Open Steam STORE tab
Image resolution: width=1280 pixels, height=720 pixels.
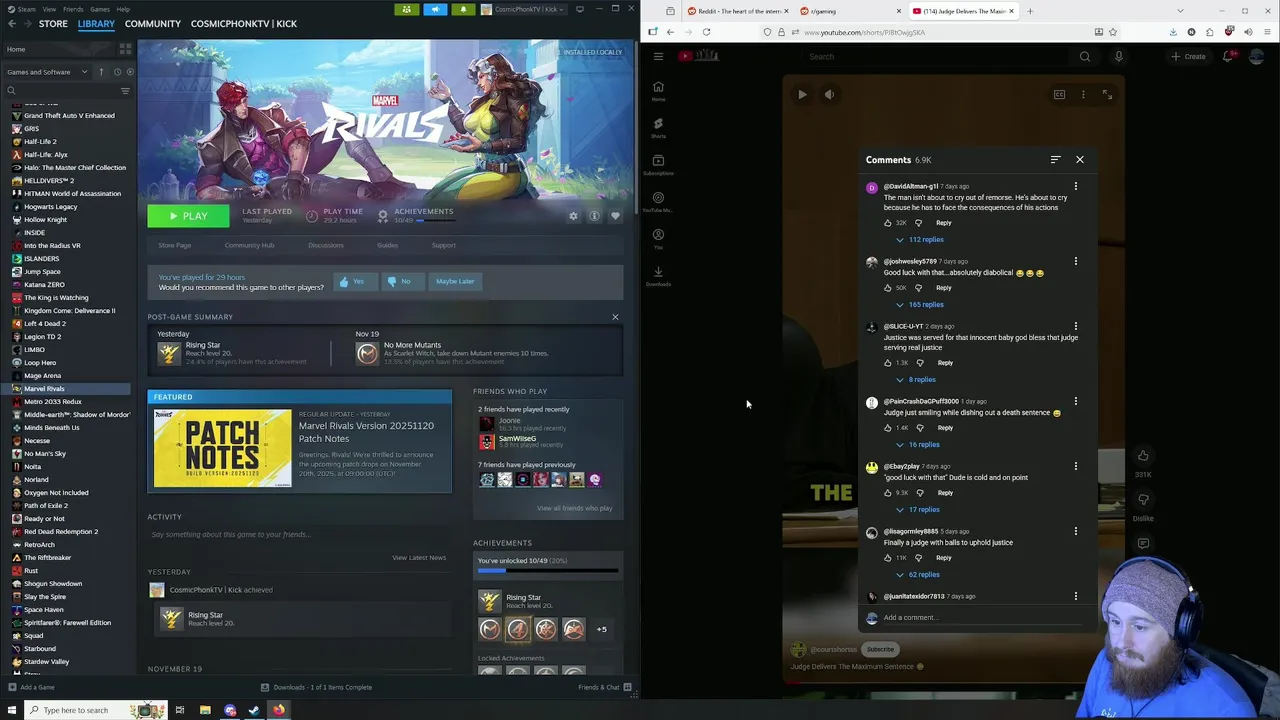53,24
